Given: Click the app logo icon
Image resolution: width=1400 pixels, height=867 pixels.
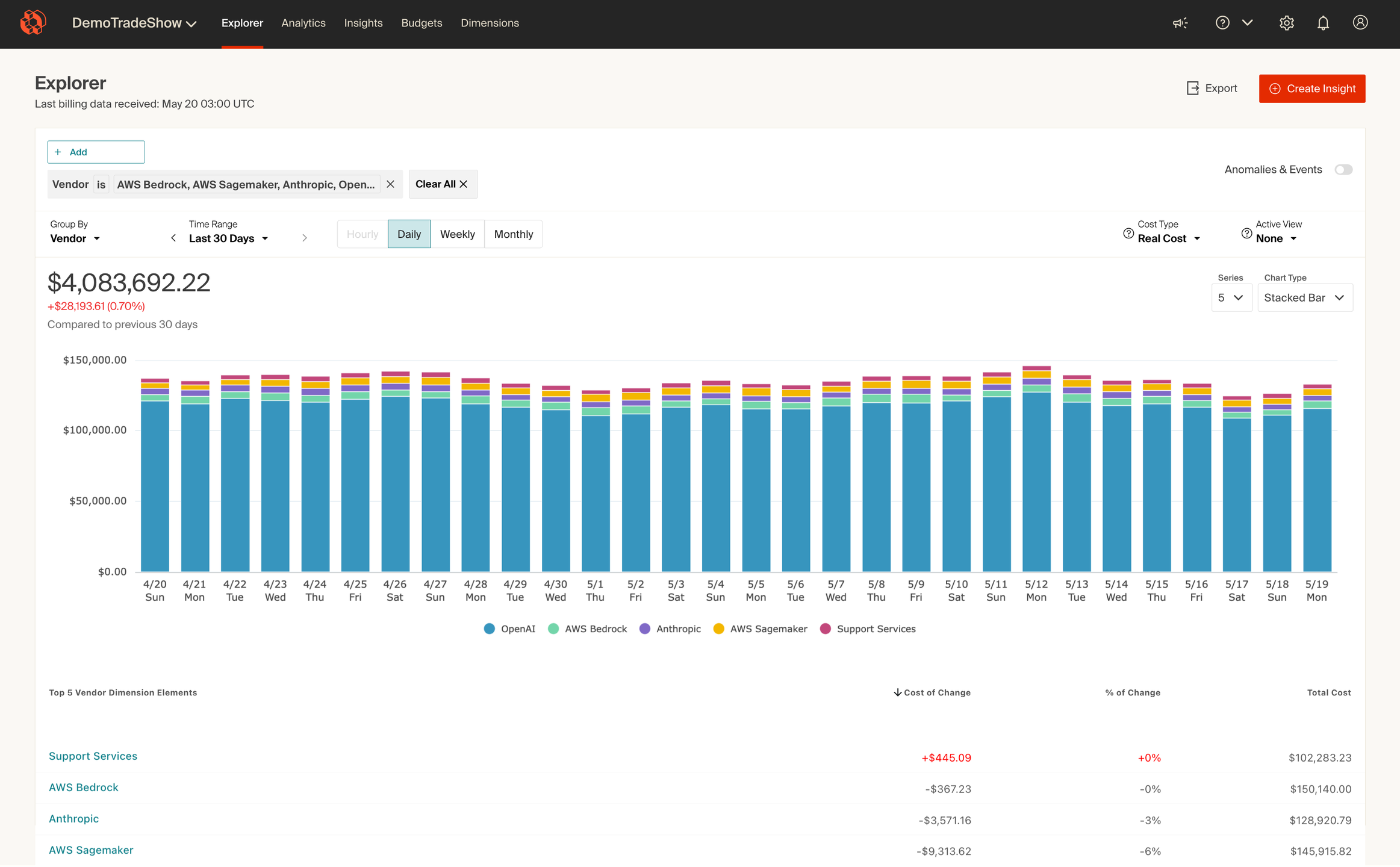Looking at the screenshot, I should (x=33, y=23).
